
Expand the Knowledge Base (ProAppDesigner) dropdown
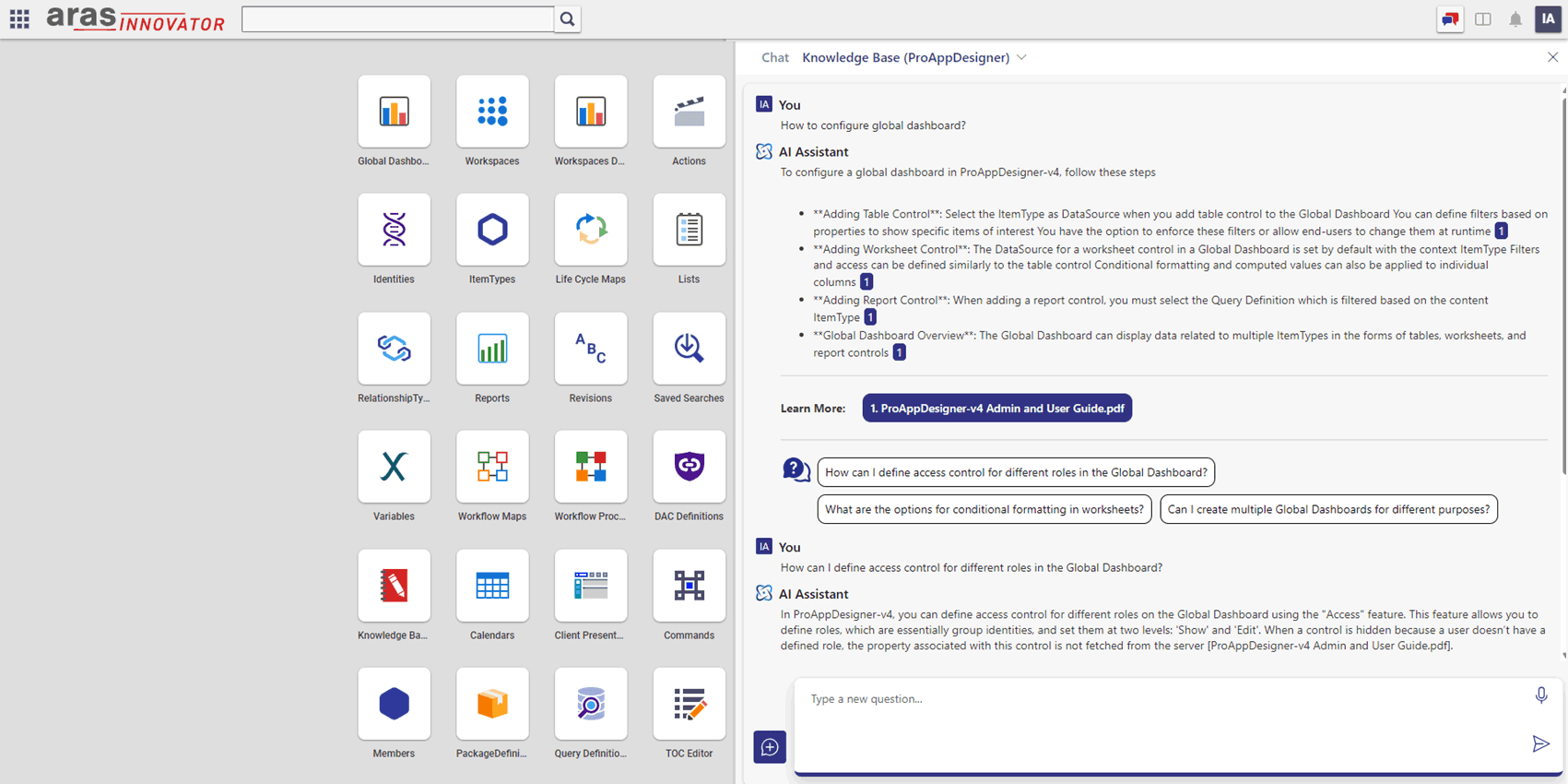(1021, 57)
